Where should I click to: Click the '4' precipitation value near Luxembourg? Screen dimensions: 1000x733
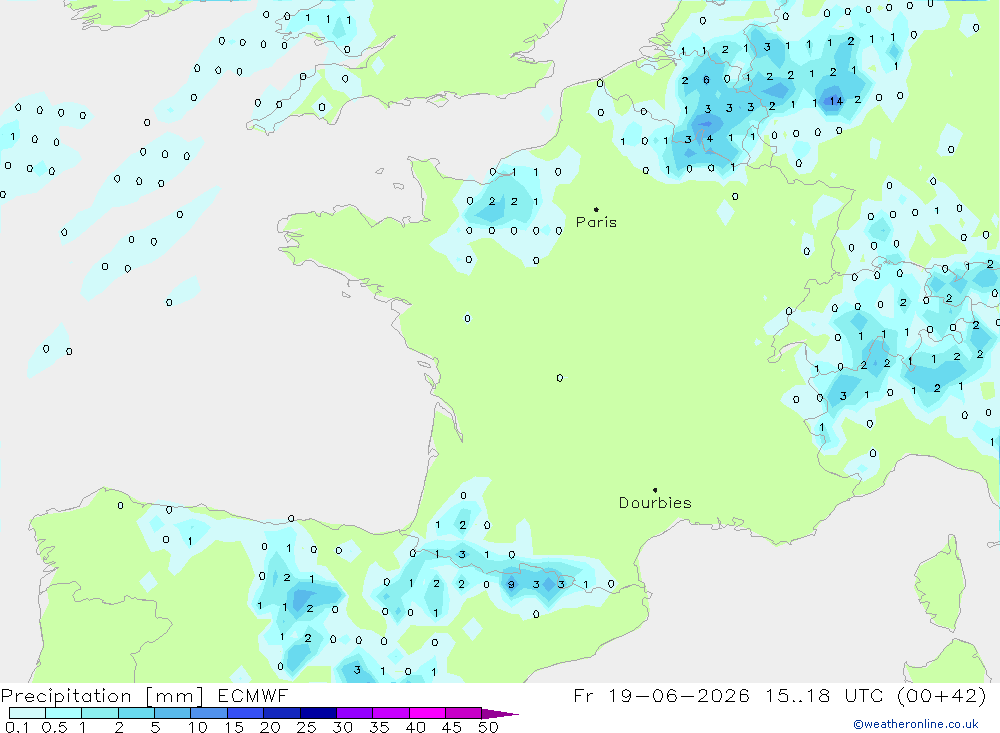click(x=709, y=138)
